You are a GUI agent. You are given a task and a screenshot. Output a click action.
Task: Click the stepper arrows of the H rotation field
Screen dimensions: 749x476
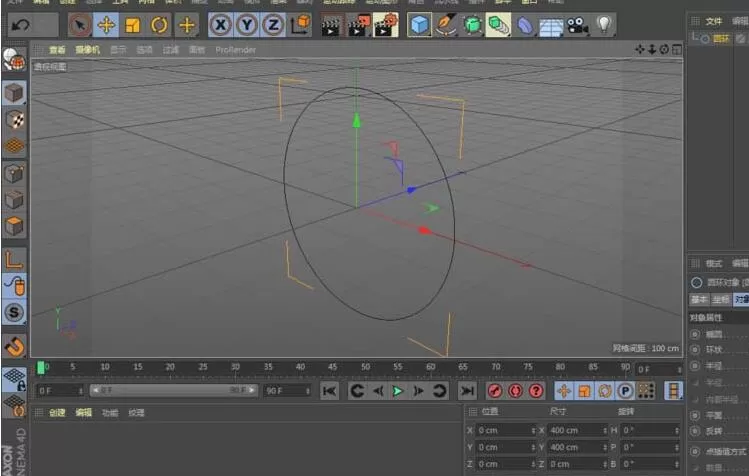coord(676,430)
